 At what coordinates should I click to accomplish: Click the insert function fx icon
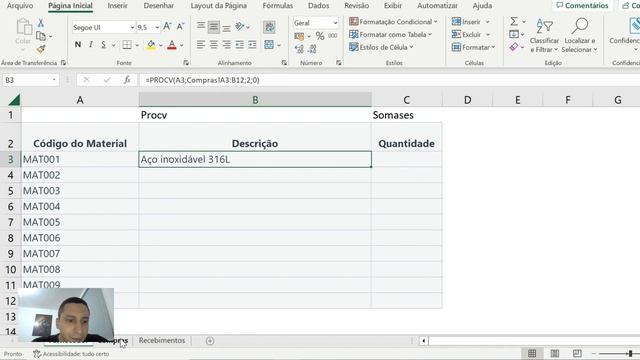pyautogui.click(x=127, y=80)
